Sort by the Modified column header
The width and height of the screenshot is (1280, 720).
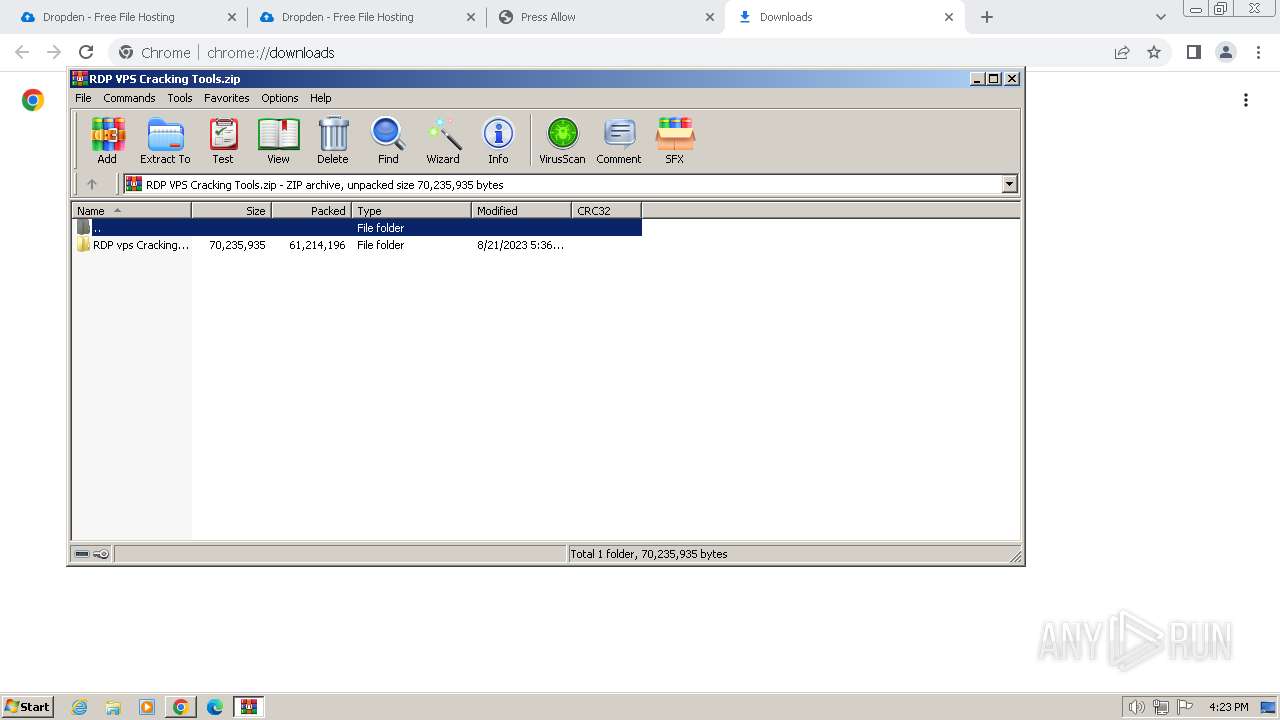click(521, 210)
